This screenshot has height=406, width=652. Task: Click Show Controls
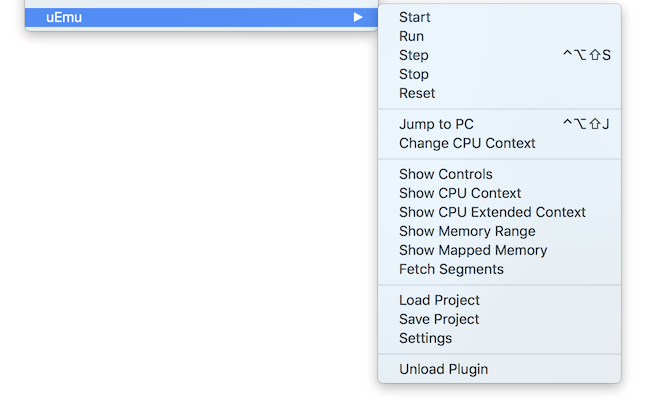point(445,174)
